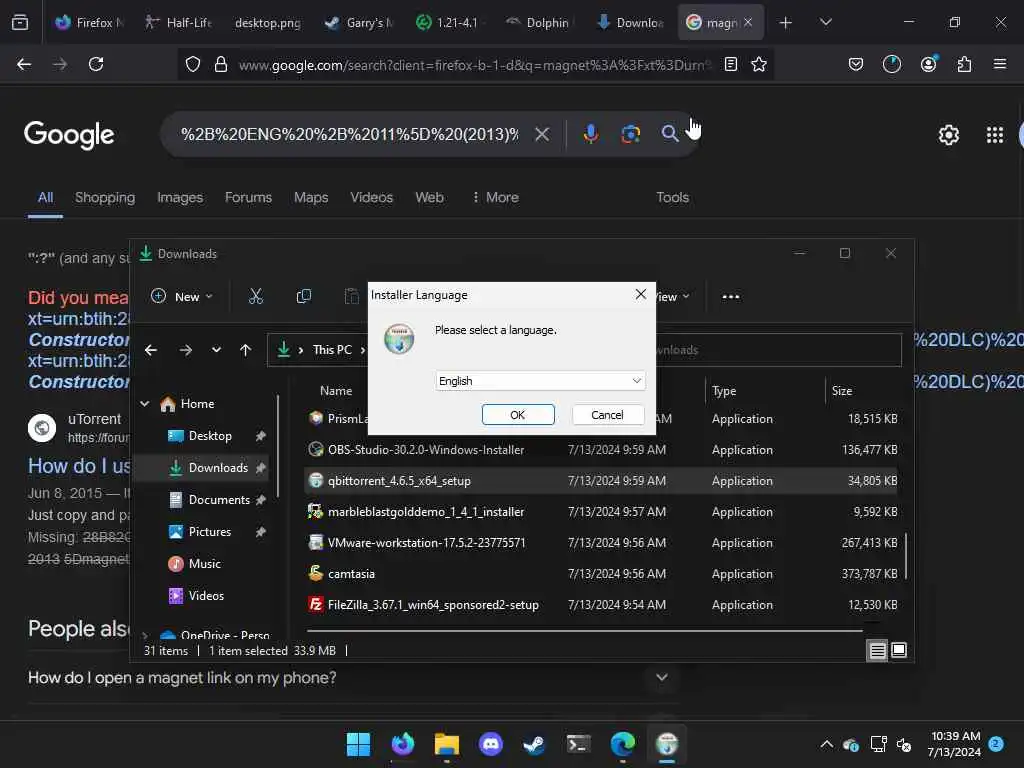This screenshot has width=1024, height=768.
Task: Open the English language dropdown
Action: click(540, 381)
